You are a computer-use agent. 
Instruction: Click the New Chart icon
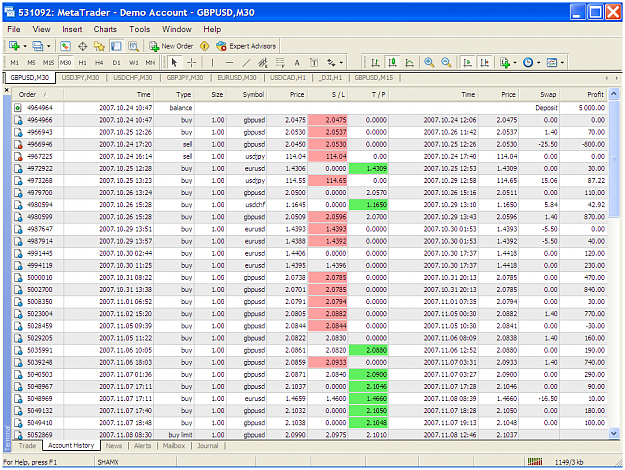point(14,46)
